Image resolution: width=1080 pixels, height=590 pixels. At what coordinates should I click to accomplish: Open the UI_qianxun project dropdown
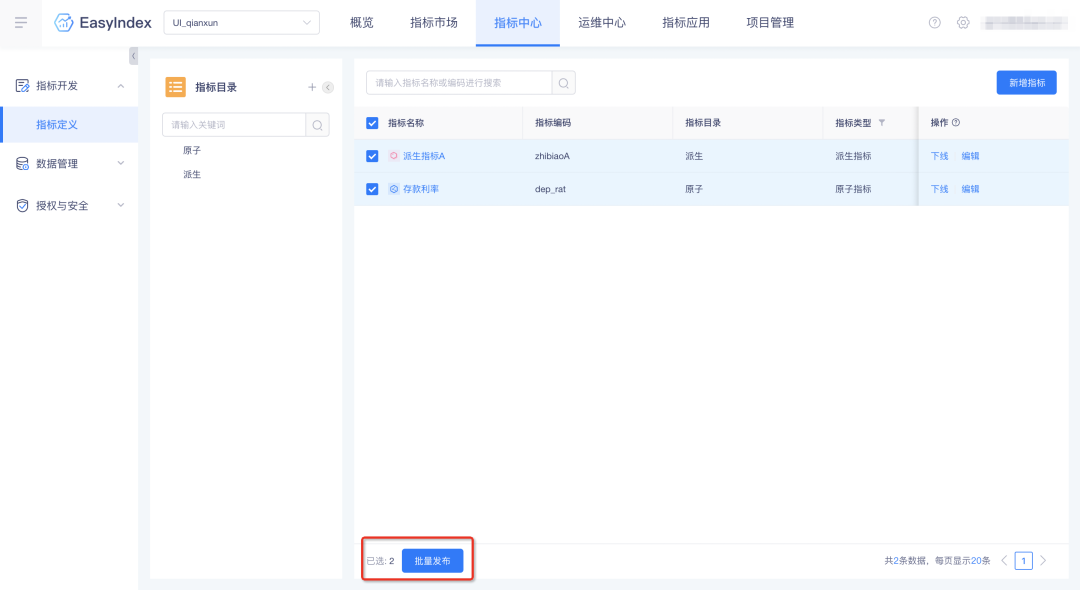(241, 23)
